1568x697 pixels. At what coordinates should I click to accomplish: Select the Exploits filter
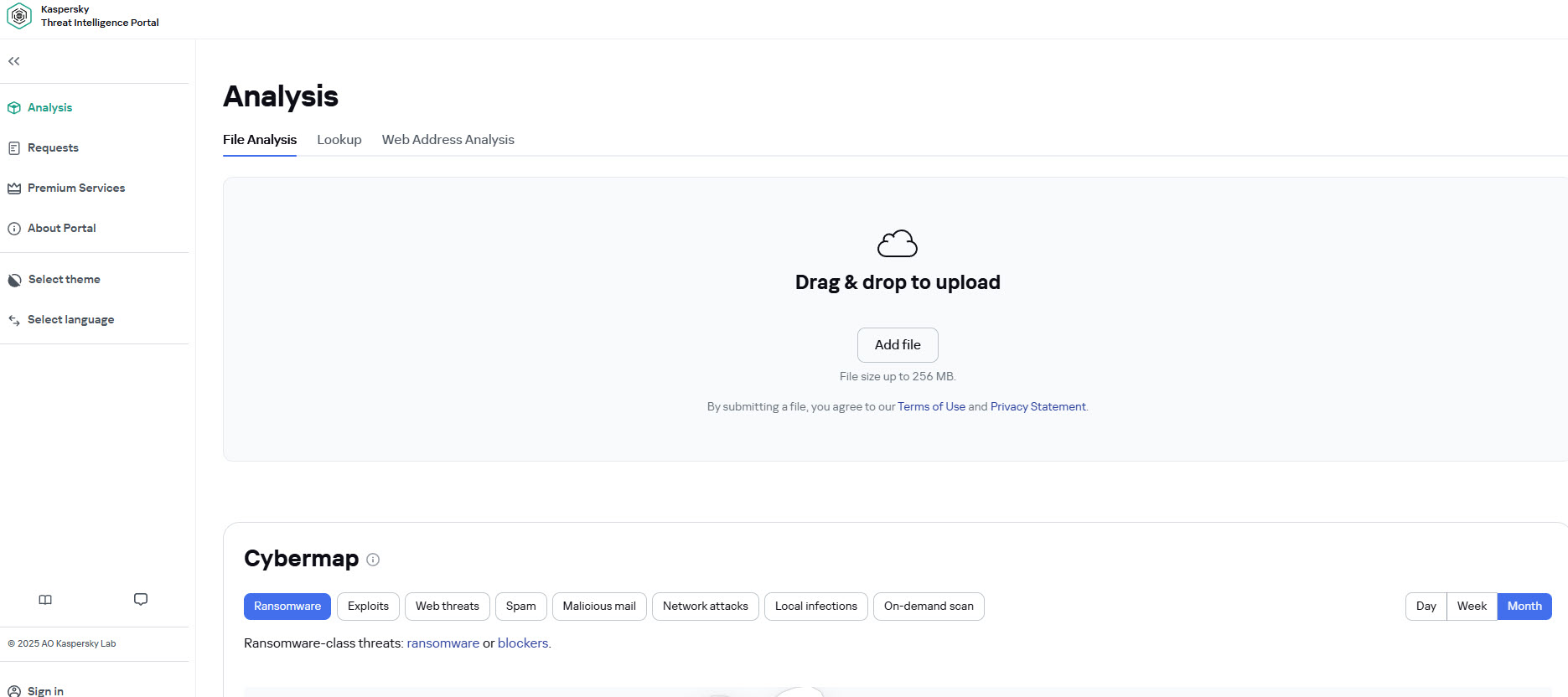click(368, 607)
